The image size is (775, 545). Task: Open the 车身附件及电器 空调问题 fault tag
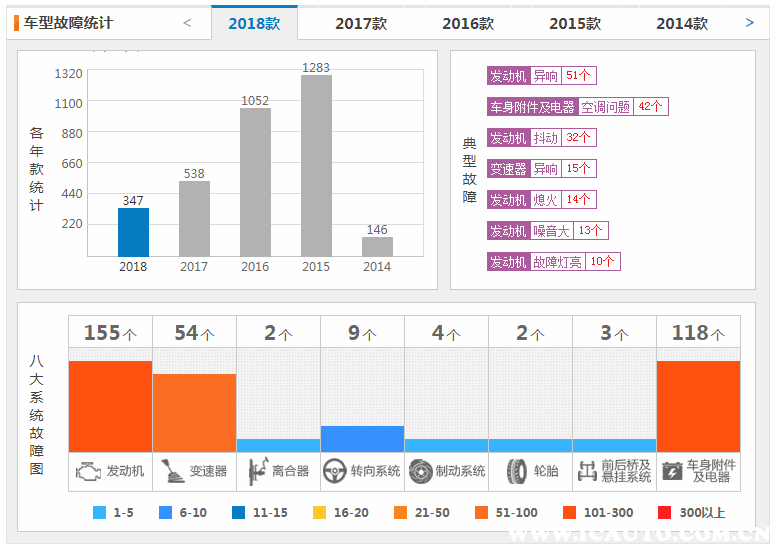pos(577,107)
